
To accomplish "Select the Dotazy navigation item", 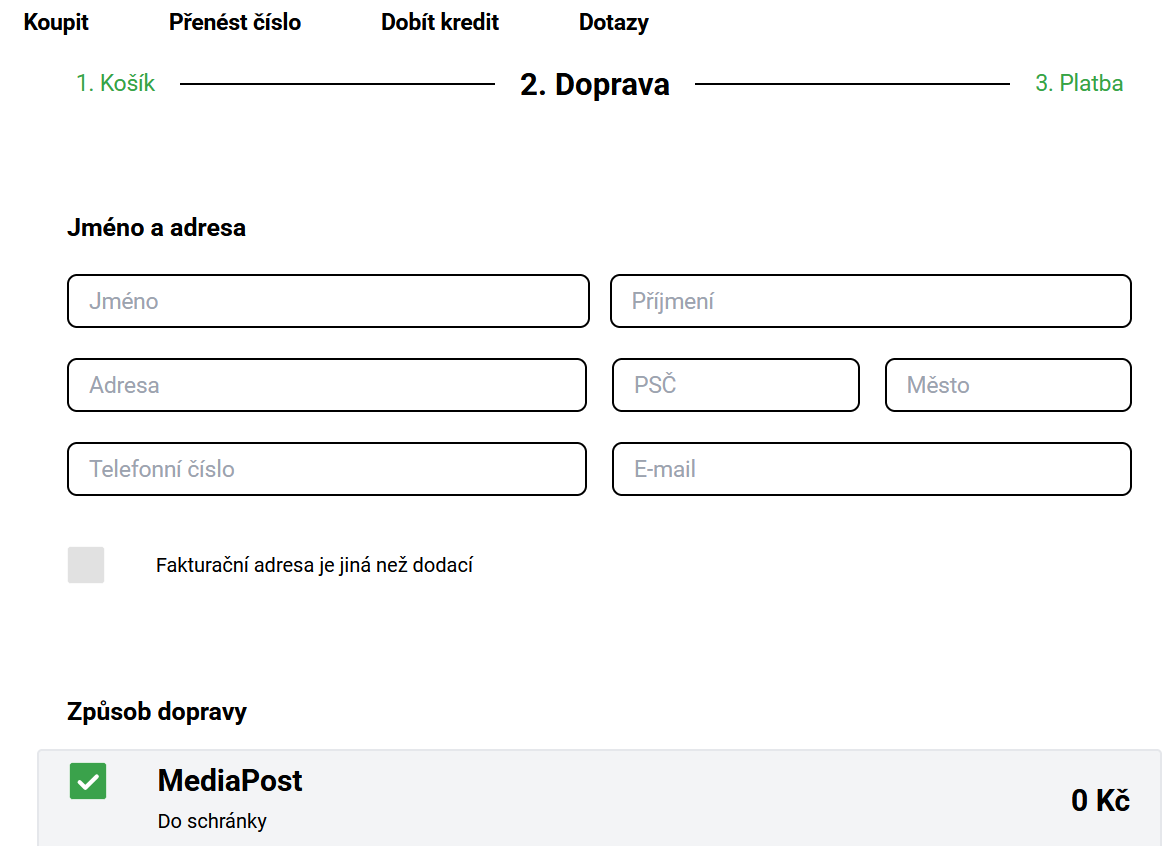I will [x=614, y=22].
